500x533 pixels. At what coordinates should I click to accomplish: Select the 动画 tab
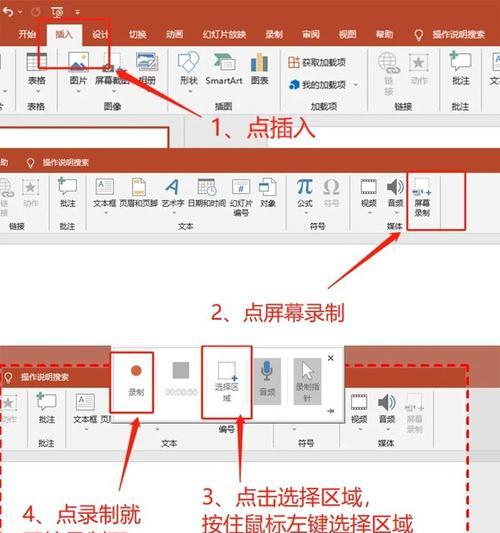(175, 34)
